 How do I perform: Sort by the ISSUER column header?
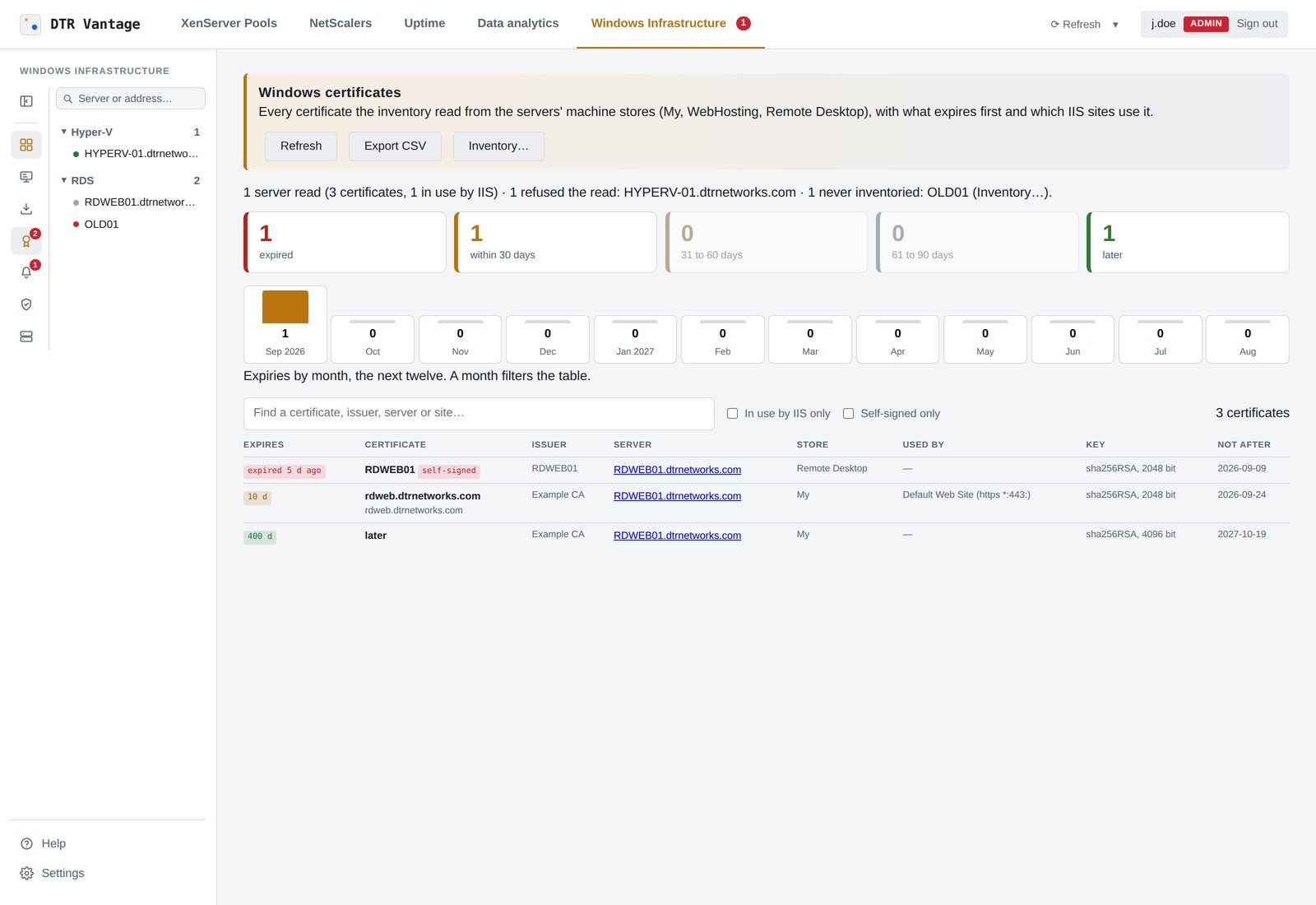click(x=549, y=445)
